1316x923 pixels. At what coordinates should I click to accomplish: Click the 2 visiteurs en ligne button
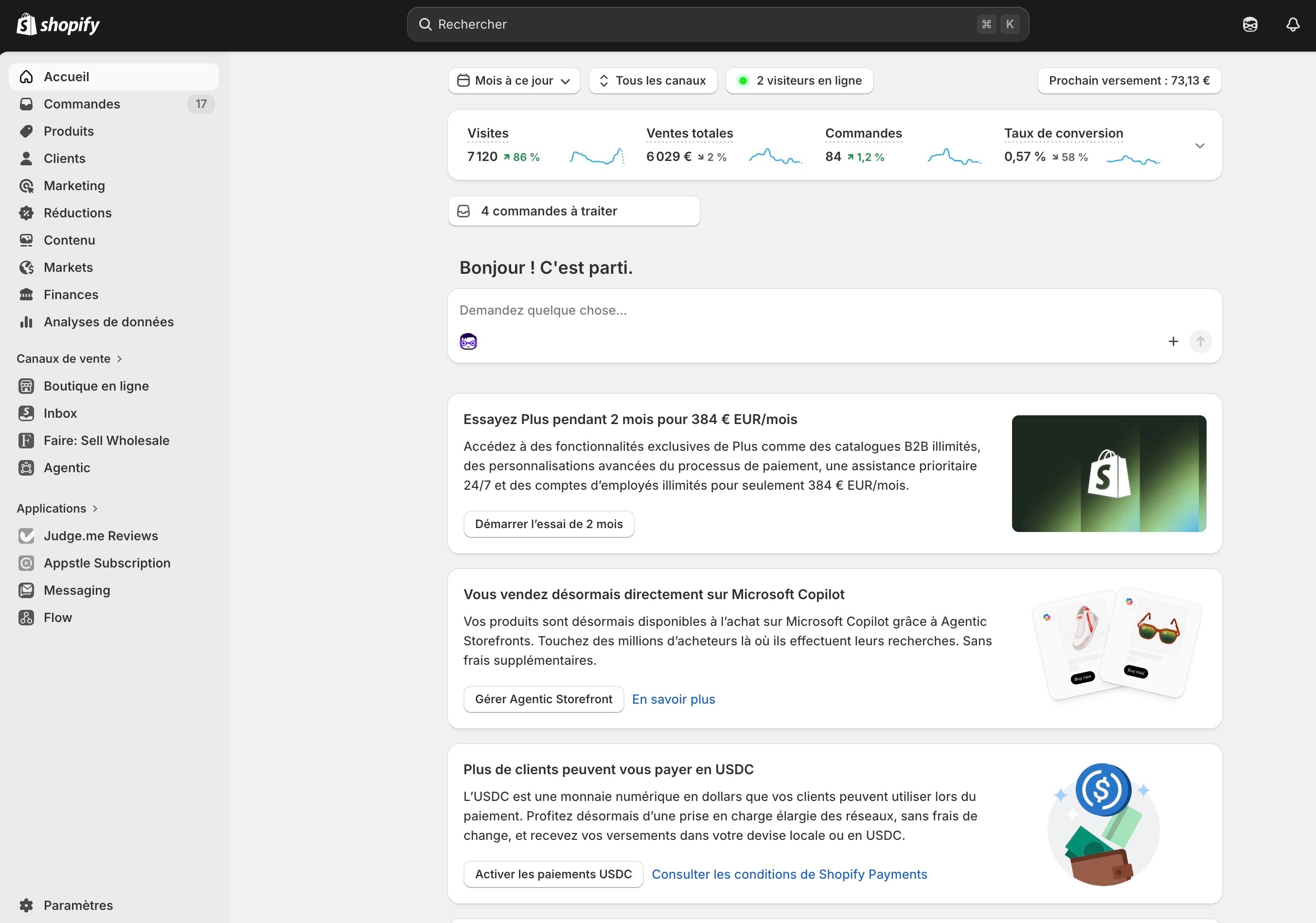(800, 81)
